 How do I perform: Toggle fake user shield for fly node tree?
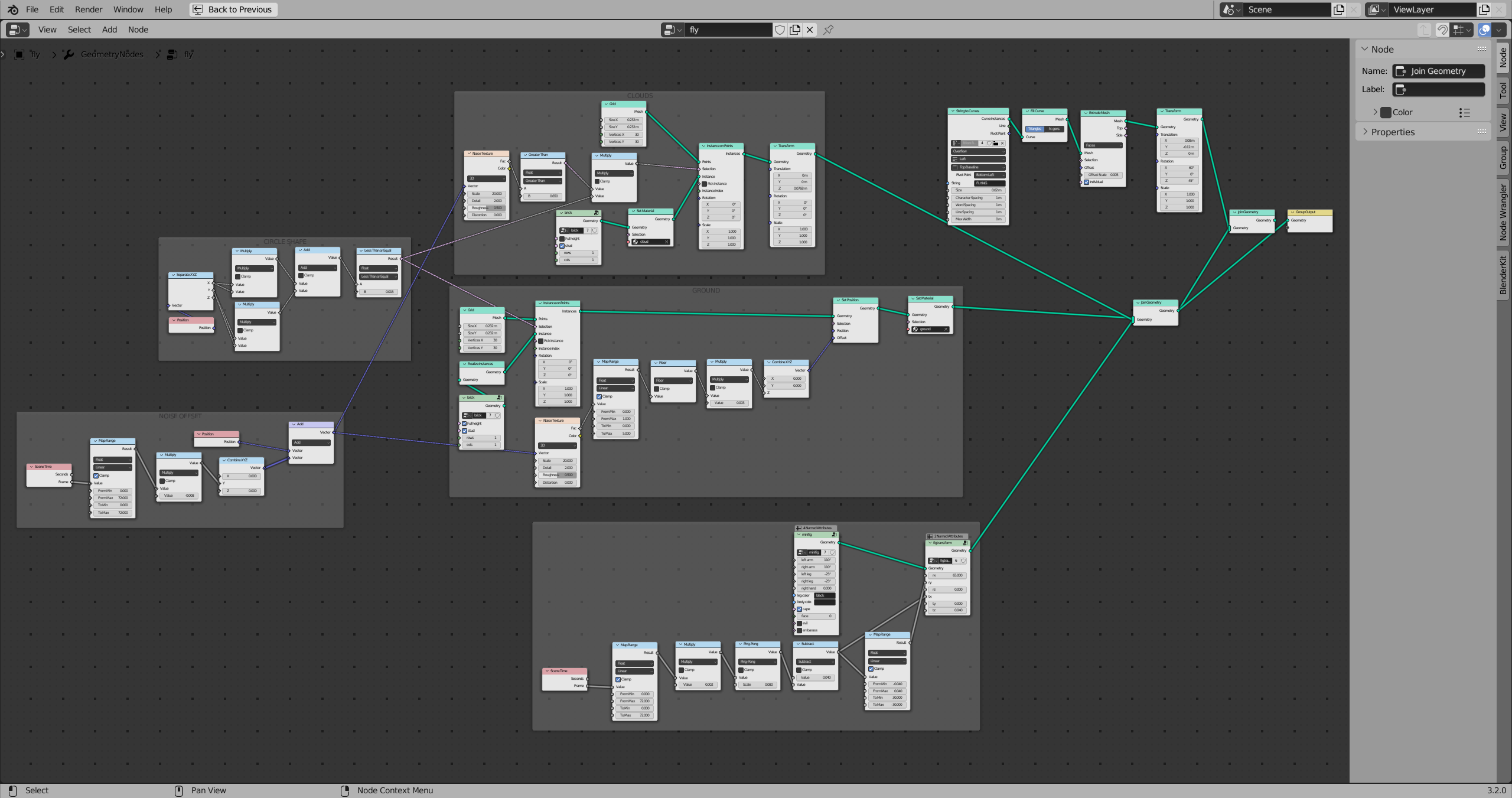point(780,30)
